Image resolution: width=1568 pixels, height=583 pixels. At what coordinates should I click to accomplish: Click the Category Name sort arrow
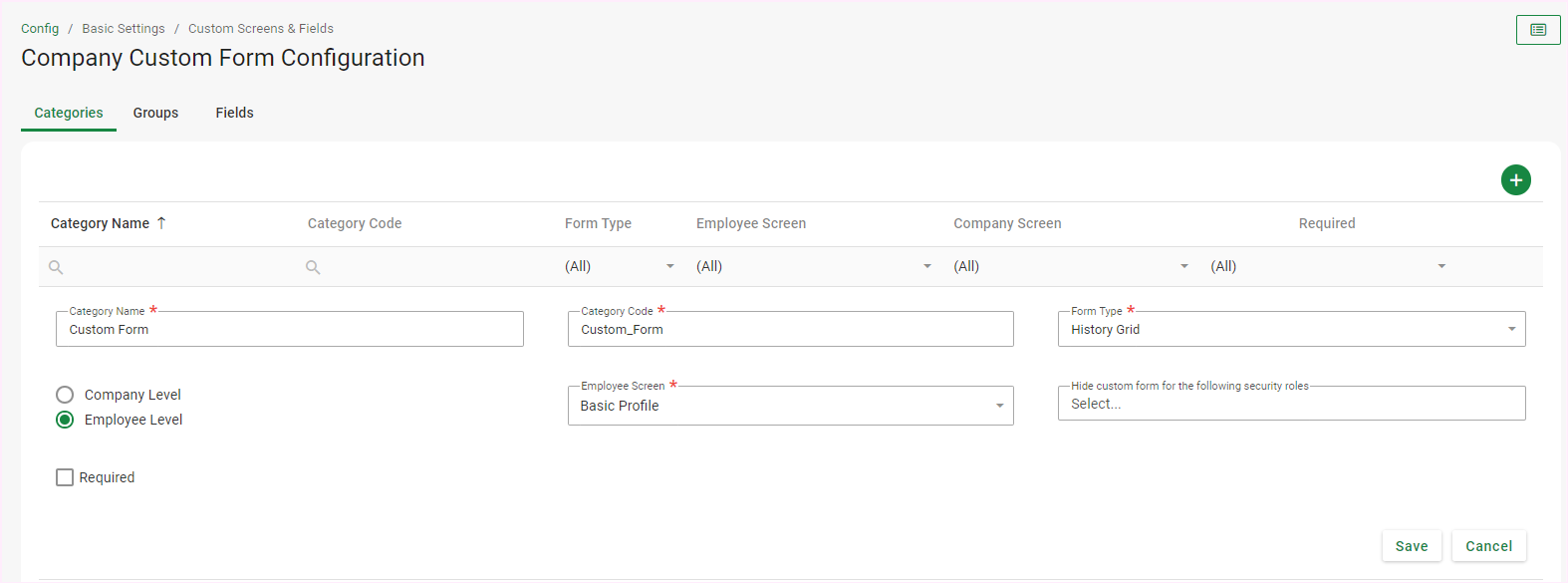pos(161,223)
